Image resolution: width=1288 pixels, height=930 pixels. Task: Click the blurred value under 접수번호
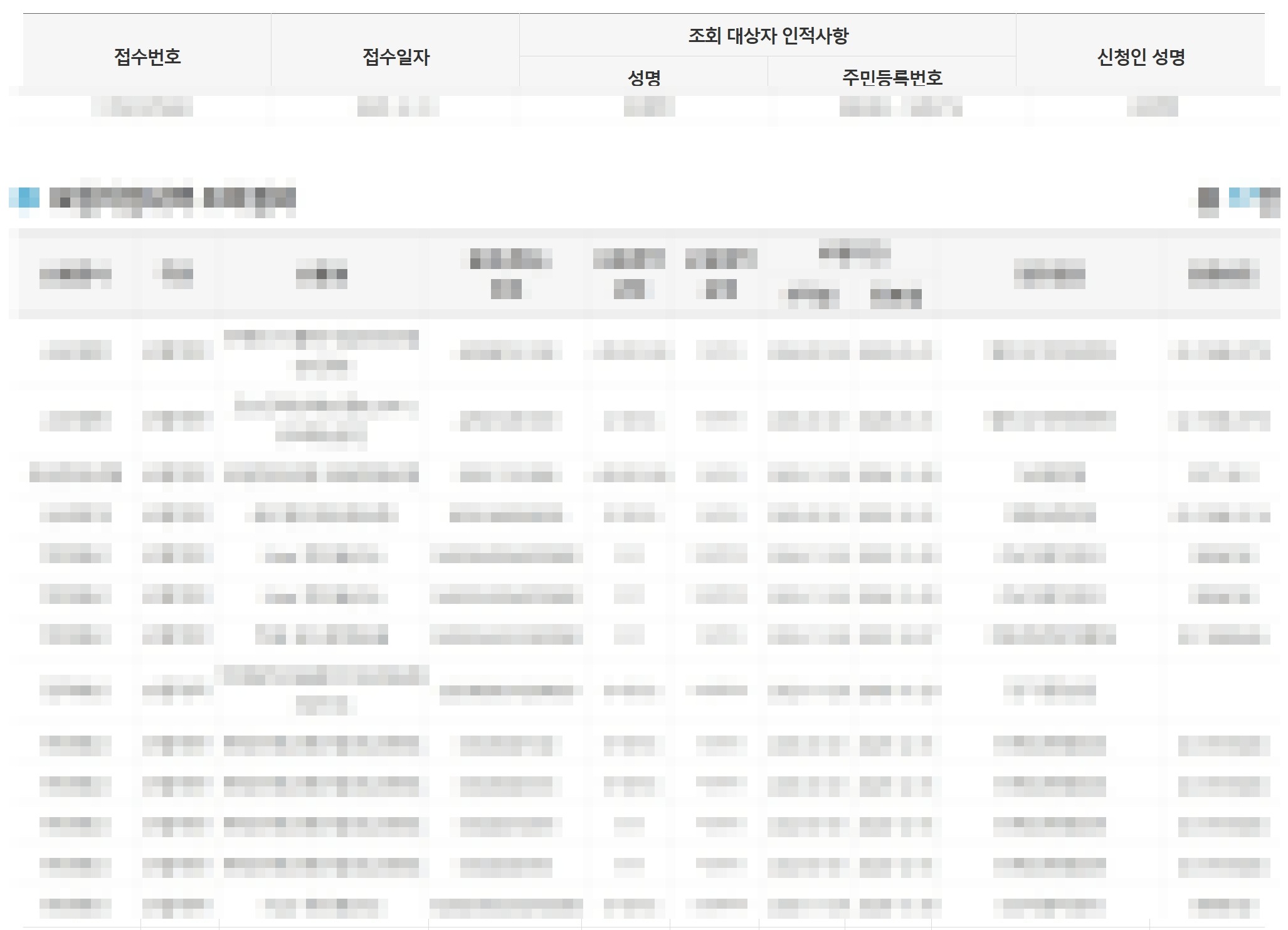(x=142, y=107)
